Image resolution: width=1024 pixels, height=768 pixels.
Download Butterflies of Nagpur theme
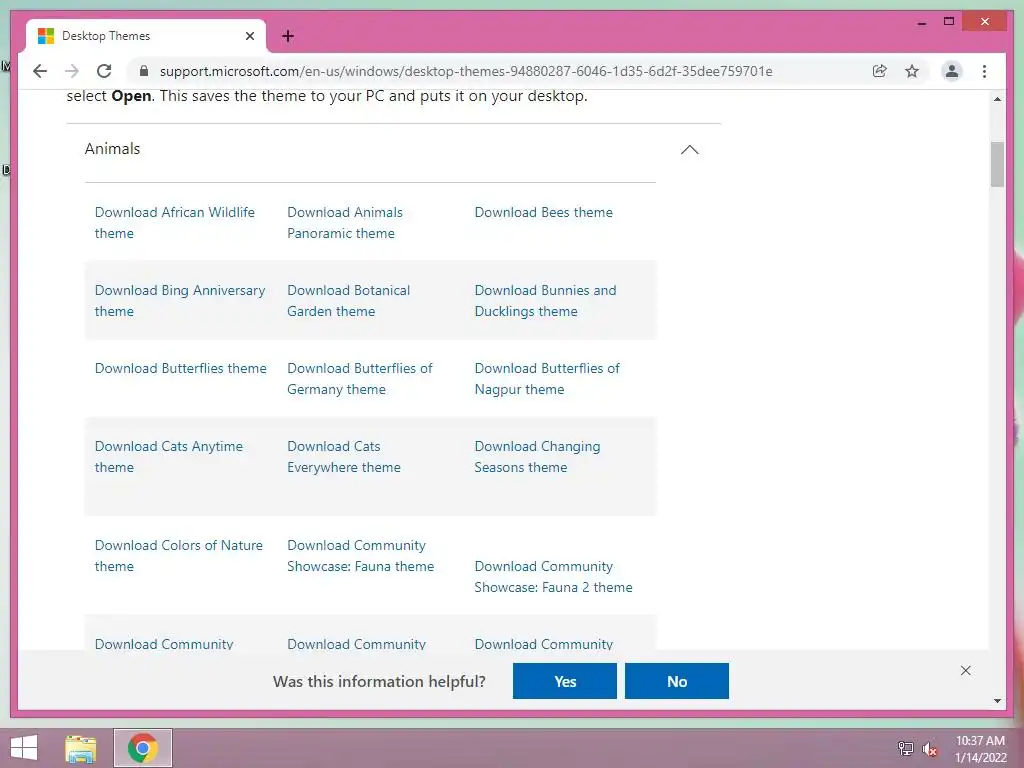547,379
